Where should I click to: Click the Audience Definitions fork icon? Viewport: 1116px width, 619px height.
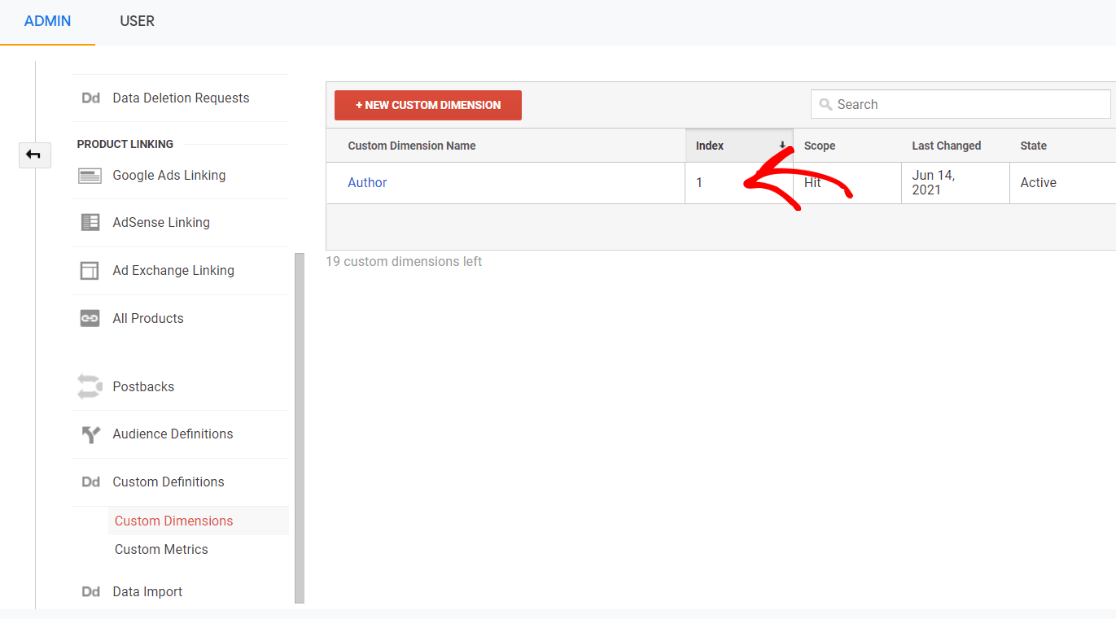click(x=90, y=434)
